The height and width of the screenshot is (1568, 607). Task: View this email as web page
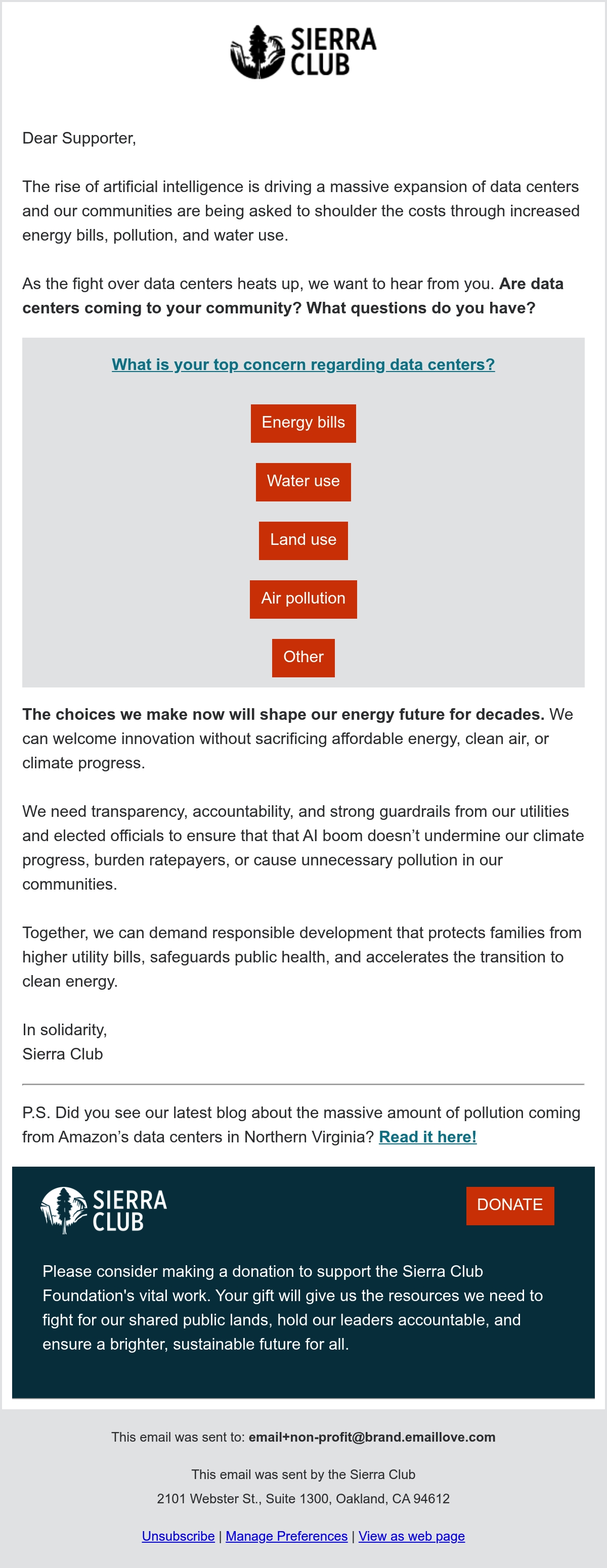tap(412, 1536)
